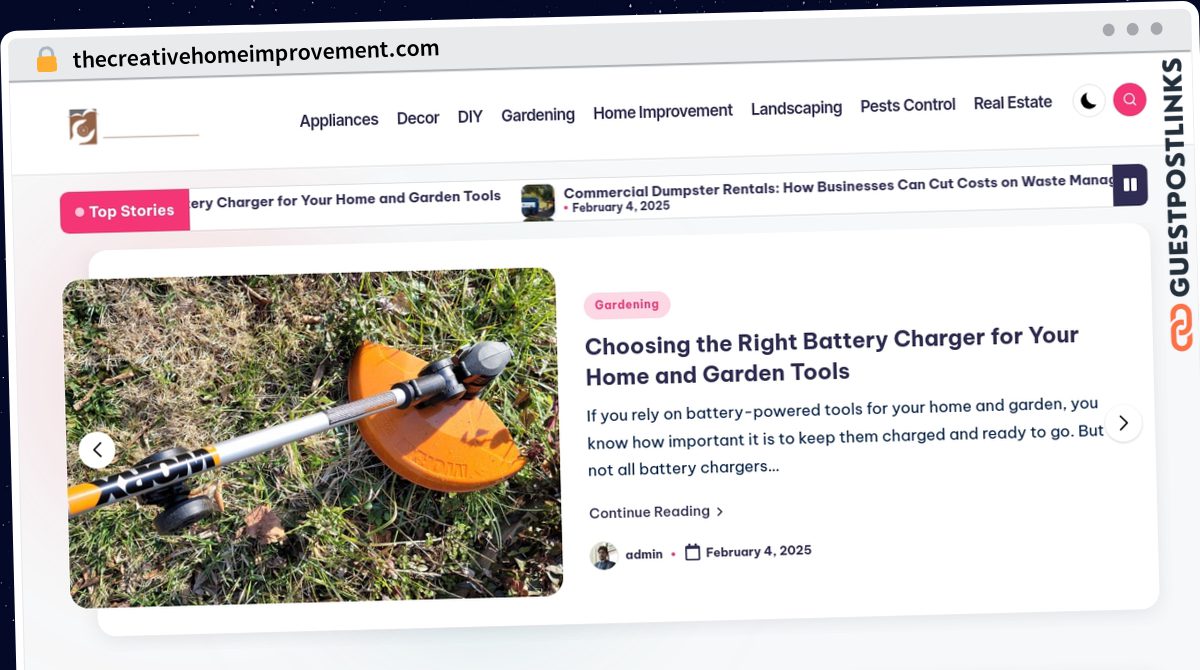
Task: Click the admin author avatar
Action: (x=604, y=556)
